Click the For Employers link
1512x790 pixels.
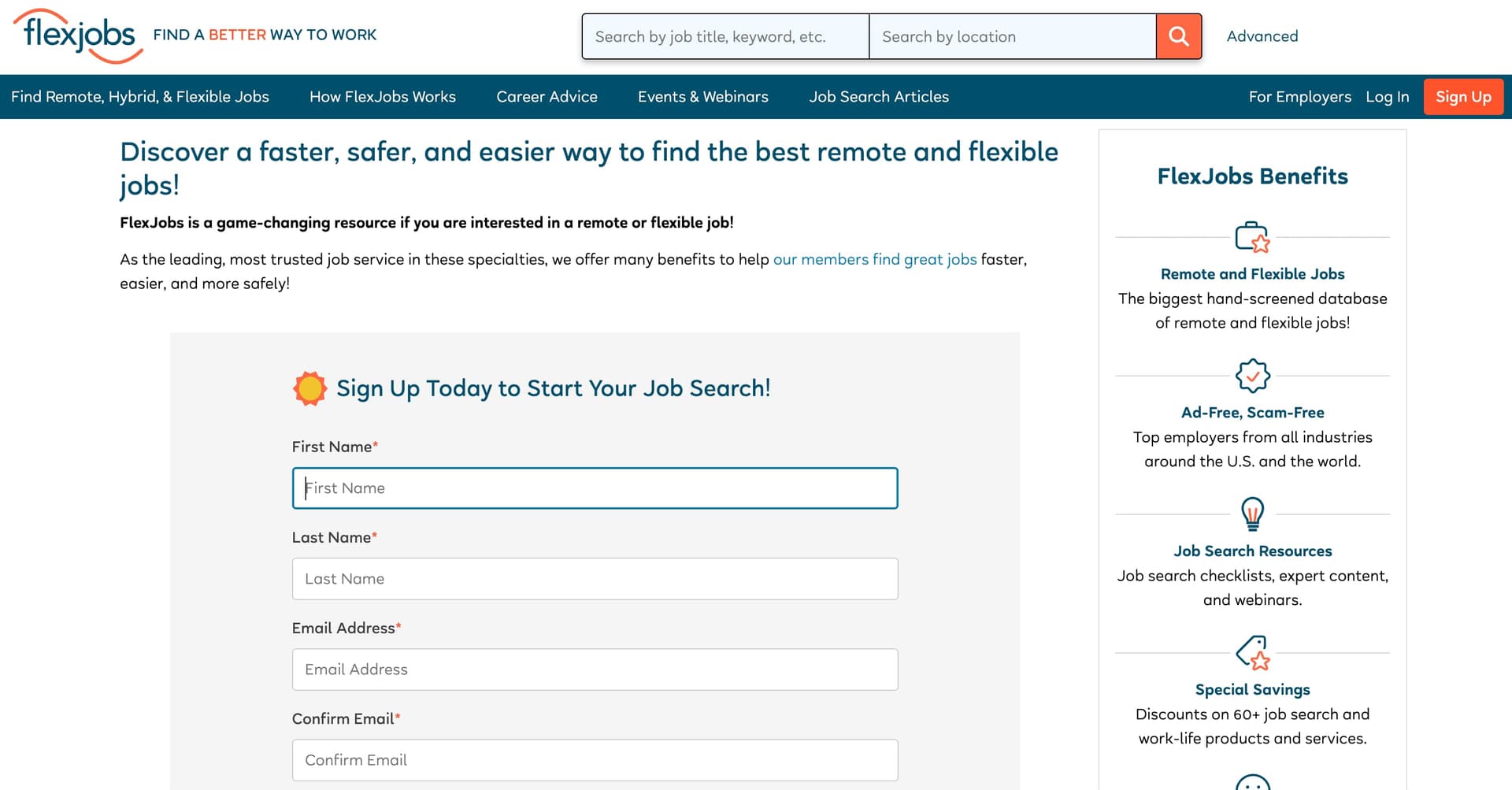pos(1299,96)
